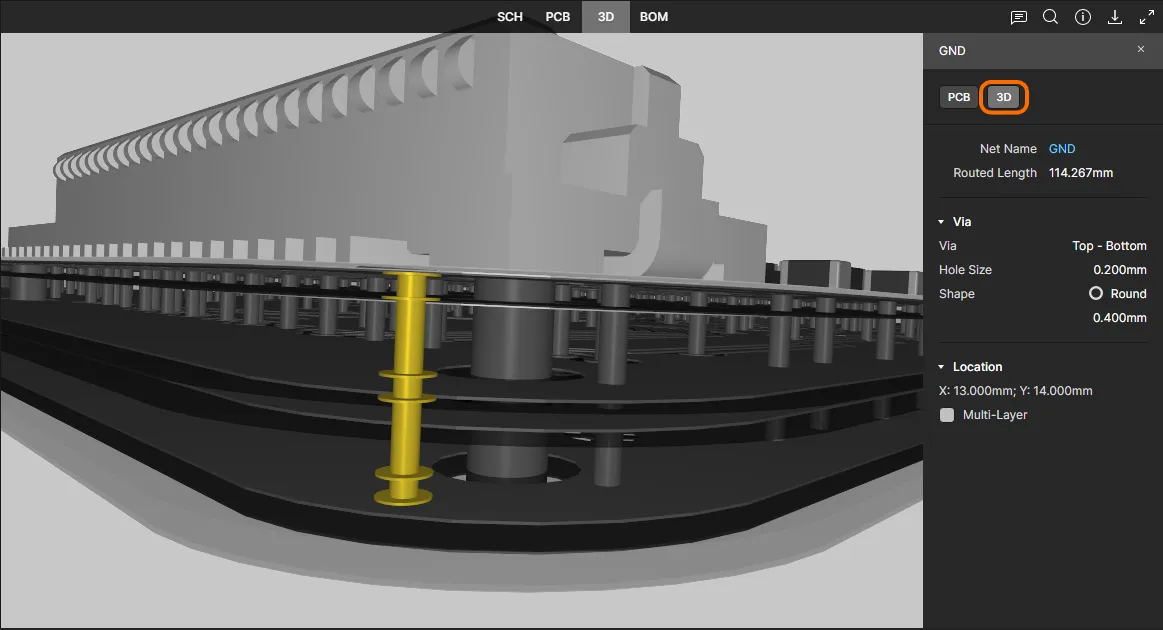Screen dimensions: 1163x630
Task: Click the GND panel title
Action: [952, 50]
